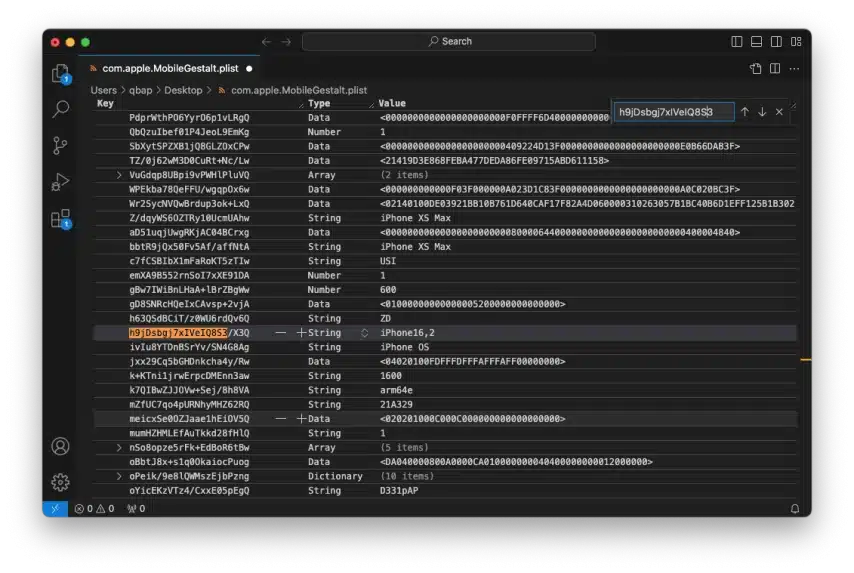The height and width of the screenshot is (573, 854).
Task: Click the Desktop breadcrumb
Action: (183, 90)
